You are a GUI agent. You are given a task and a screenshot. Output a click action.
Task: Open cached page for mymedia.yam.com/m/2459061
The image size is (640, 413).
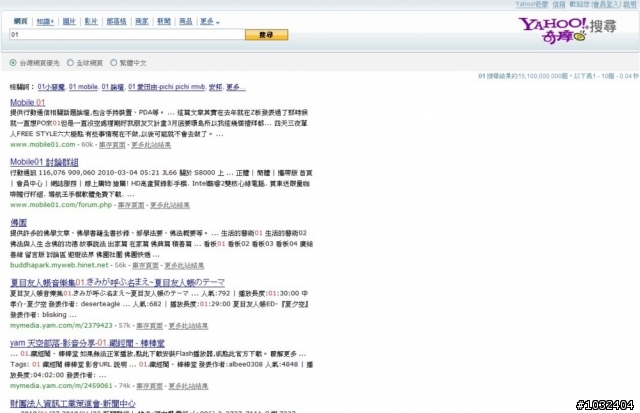149,386
